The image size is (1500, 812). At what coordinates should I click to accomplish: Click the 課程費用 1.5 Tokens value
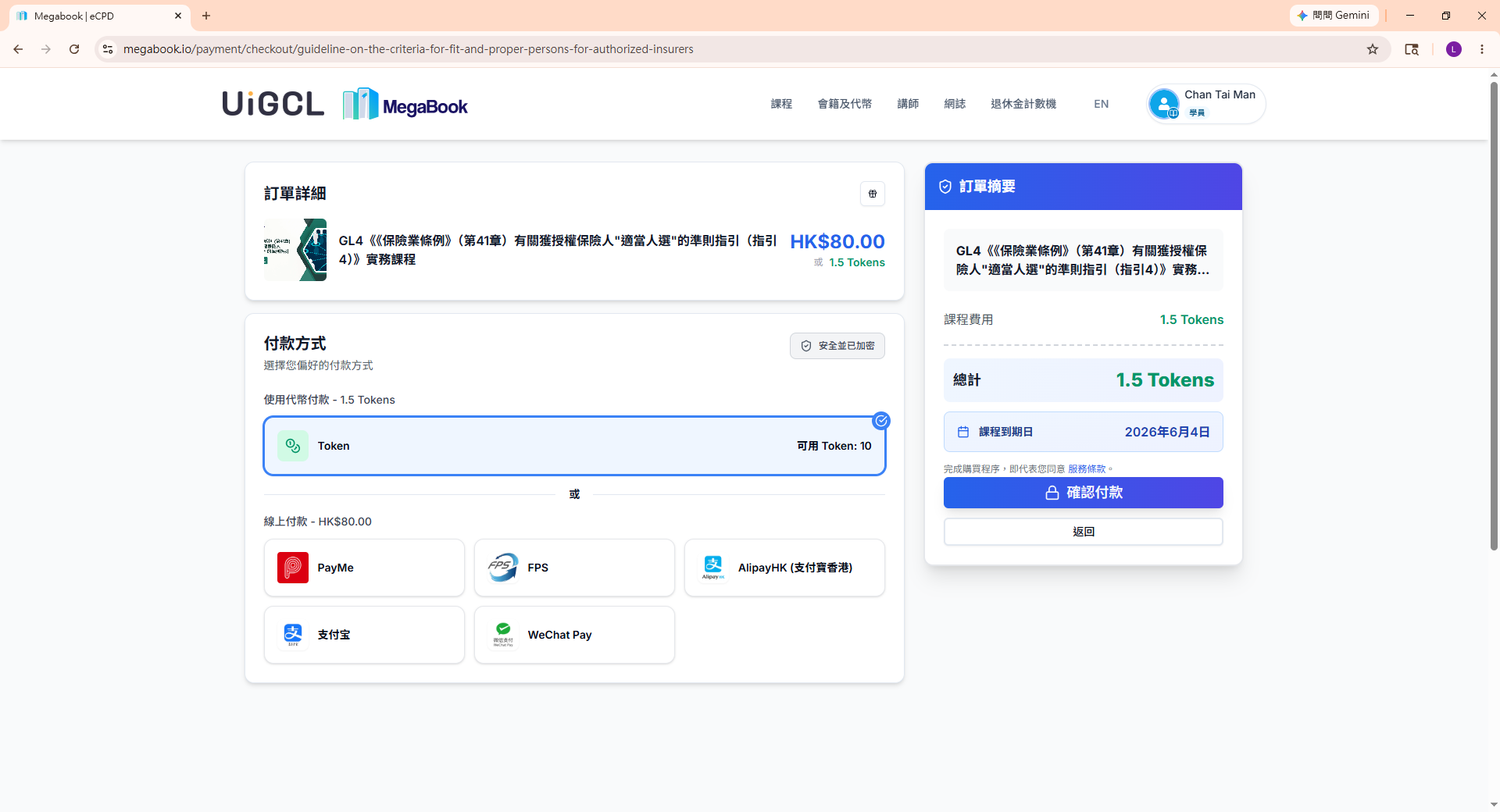pyautogui.click(x=1191, y=319)
